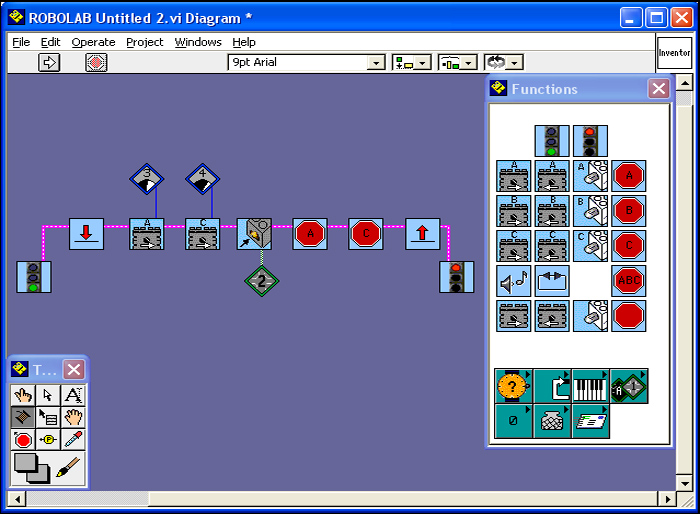Choose the Stop ABC icon in Functions palette
The image size is (700, 514).
[x=628, y=280]
